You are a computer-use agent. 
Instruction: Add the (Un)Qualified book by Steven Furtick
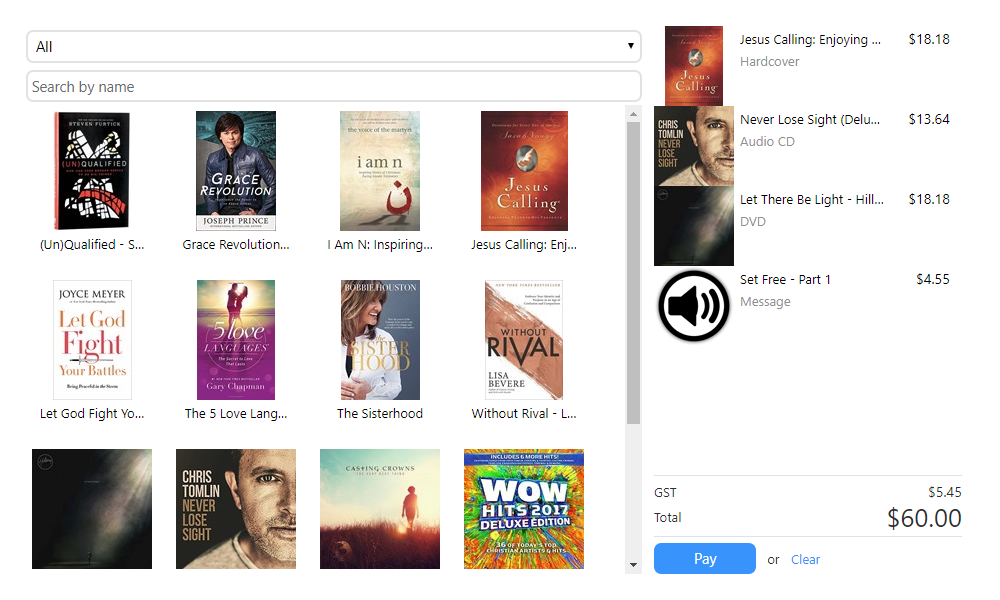(x=92, y=170)
